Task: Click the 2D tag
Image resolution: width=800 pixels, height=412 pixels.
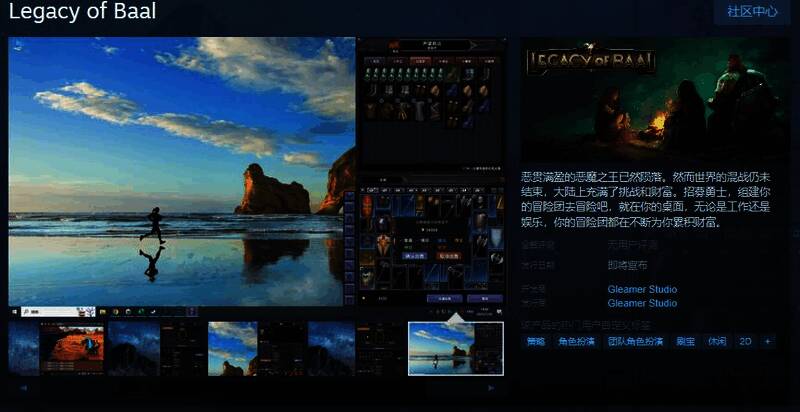Action: coord(745,341)
